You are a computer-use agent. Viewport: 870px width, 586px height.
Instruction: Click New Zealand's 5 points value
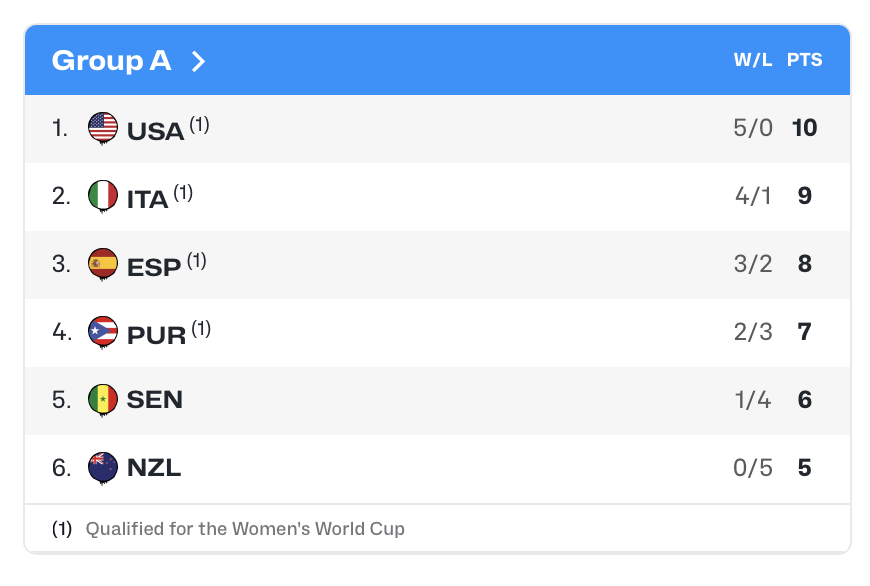[x=804, y=468]
